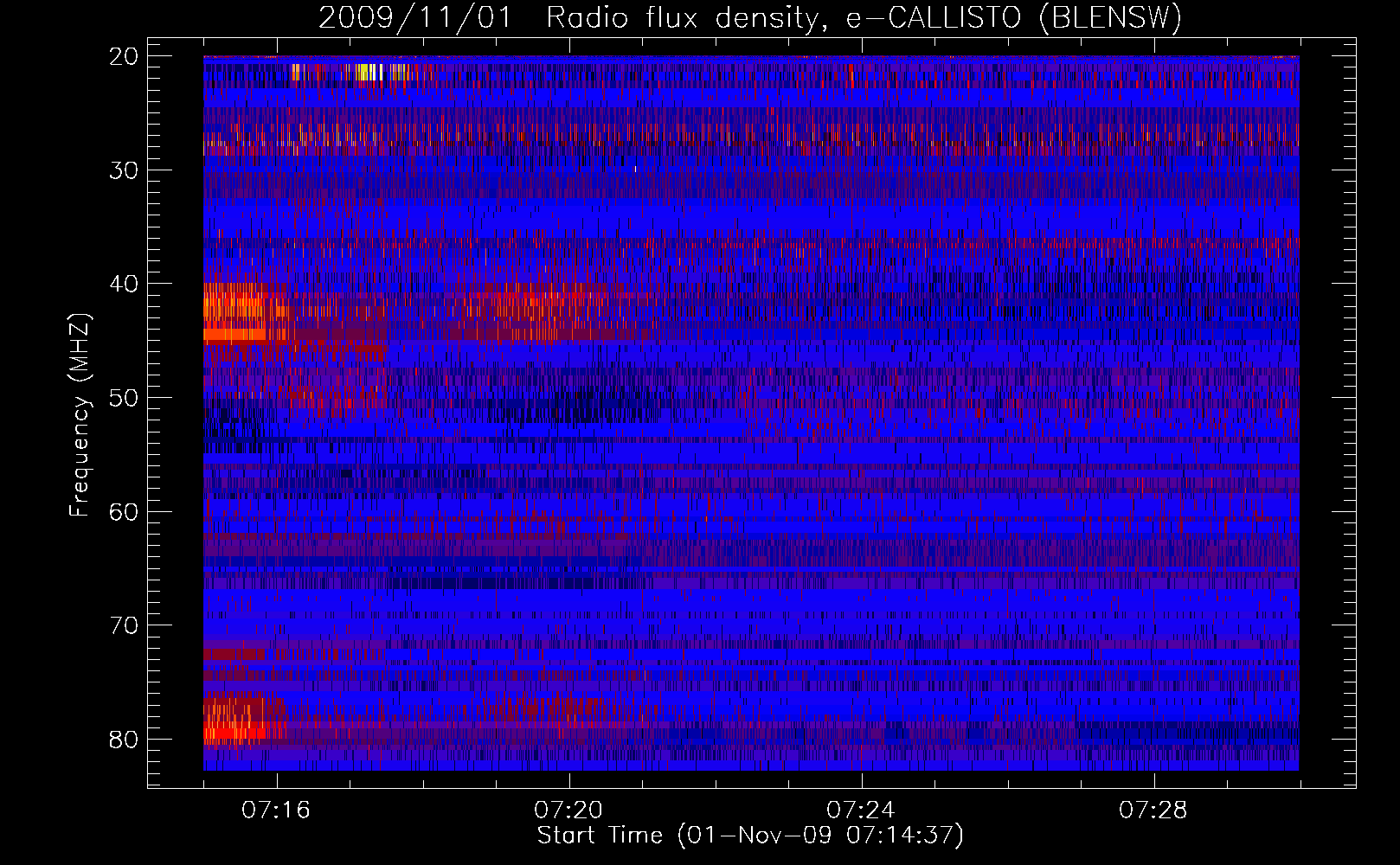This screenshot has height=865, width=1400.
Task: Click the 50 frequency tick label
Action: click(x=125, y=398)
